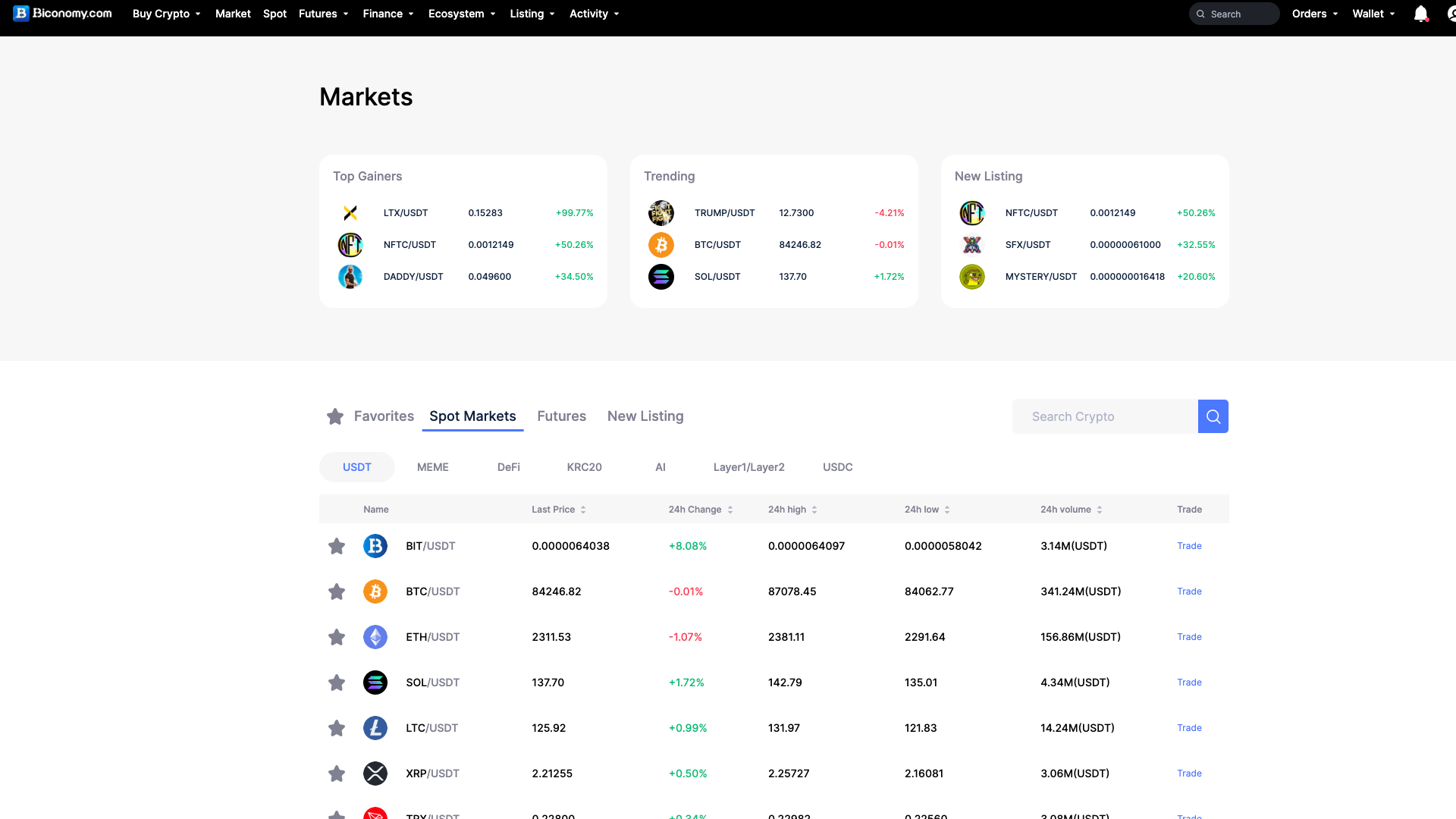Image resolution: width=1456 pixels, height=819 pixels.
Task: Switch to the Futures markets tab
Action: tap(562, 416)
